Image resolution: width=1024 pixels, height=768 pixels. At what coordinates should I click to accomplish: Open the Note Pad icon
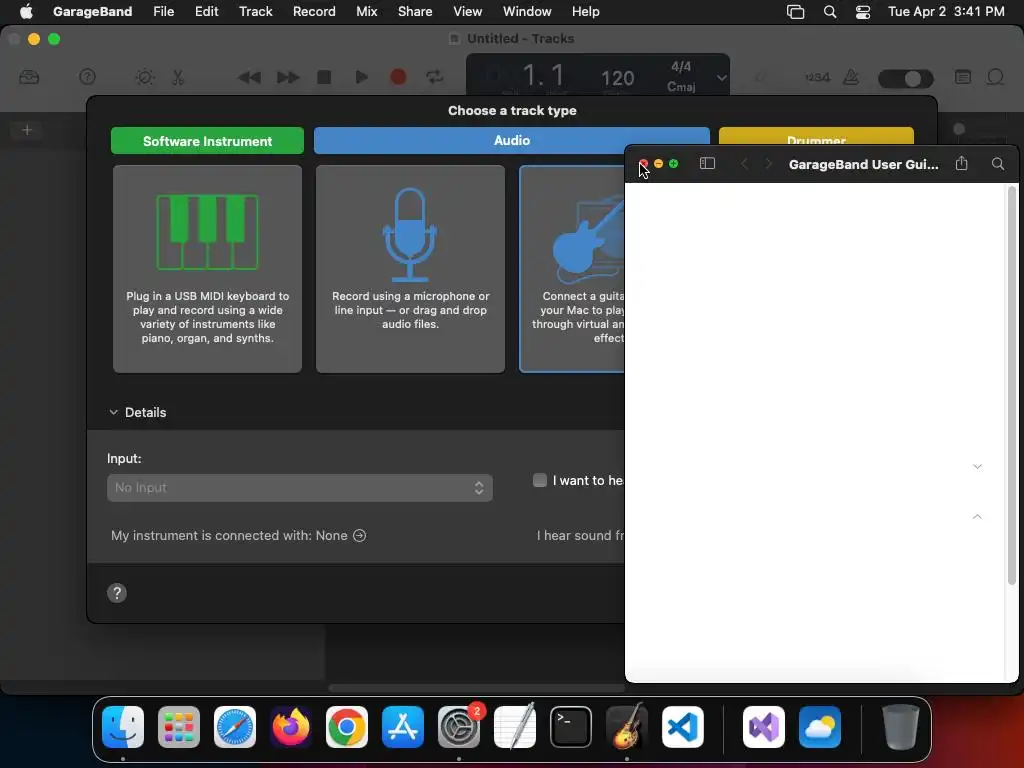(963, 78)
